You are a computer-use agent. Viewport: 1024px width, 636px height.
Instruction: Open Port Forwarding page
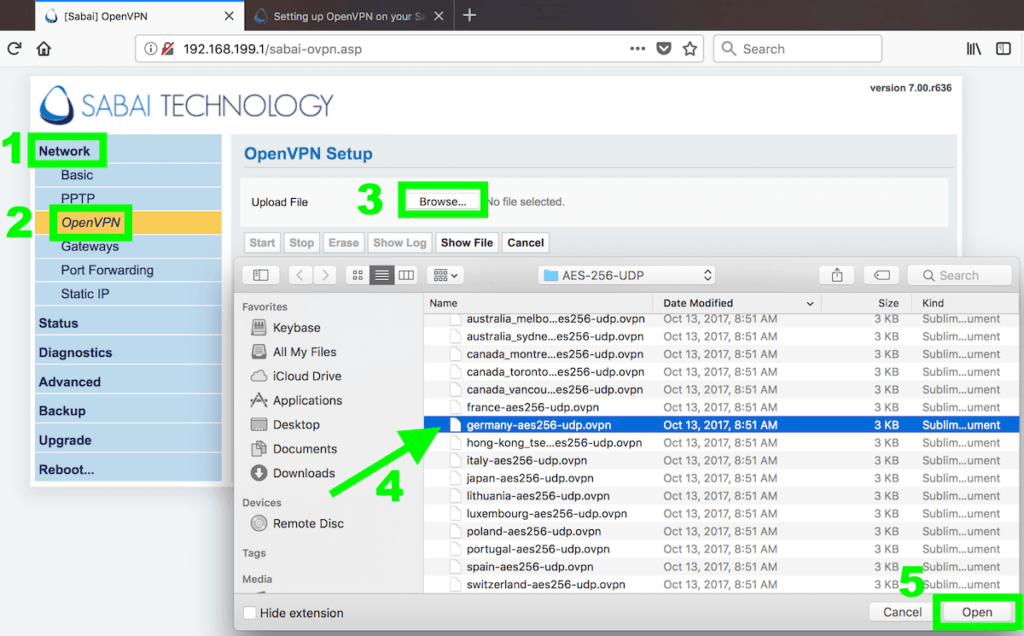(107, 270)
